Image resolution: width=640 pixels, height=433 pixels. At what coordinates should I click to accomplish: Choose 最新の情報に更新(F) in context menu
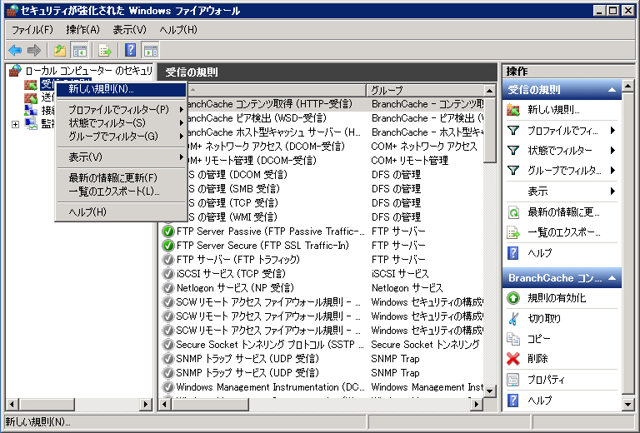(121, 178)
